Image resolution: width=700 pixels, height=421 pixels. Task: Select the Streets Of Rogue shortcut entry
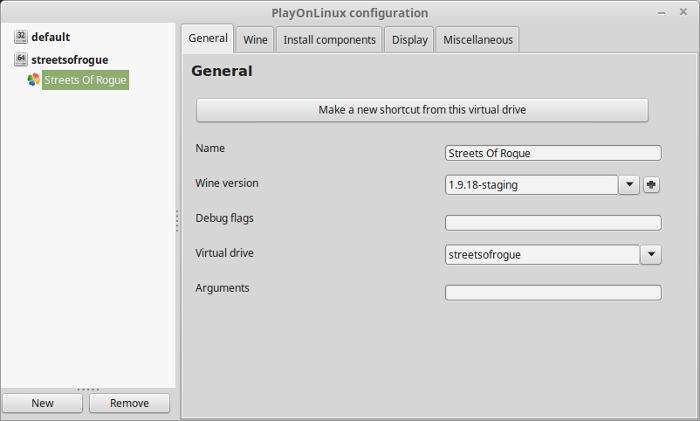(85, 80)
